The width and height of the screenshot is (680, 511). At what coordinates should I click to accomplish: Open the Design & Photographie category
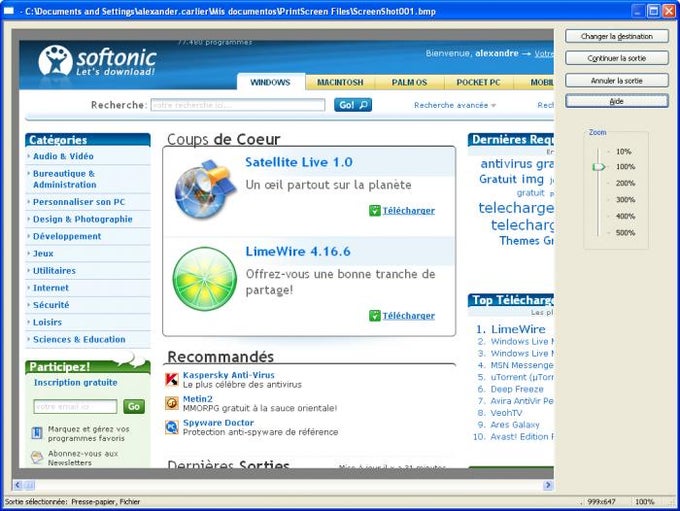pos(83,219)
